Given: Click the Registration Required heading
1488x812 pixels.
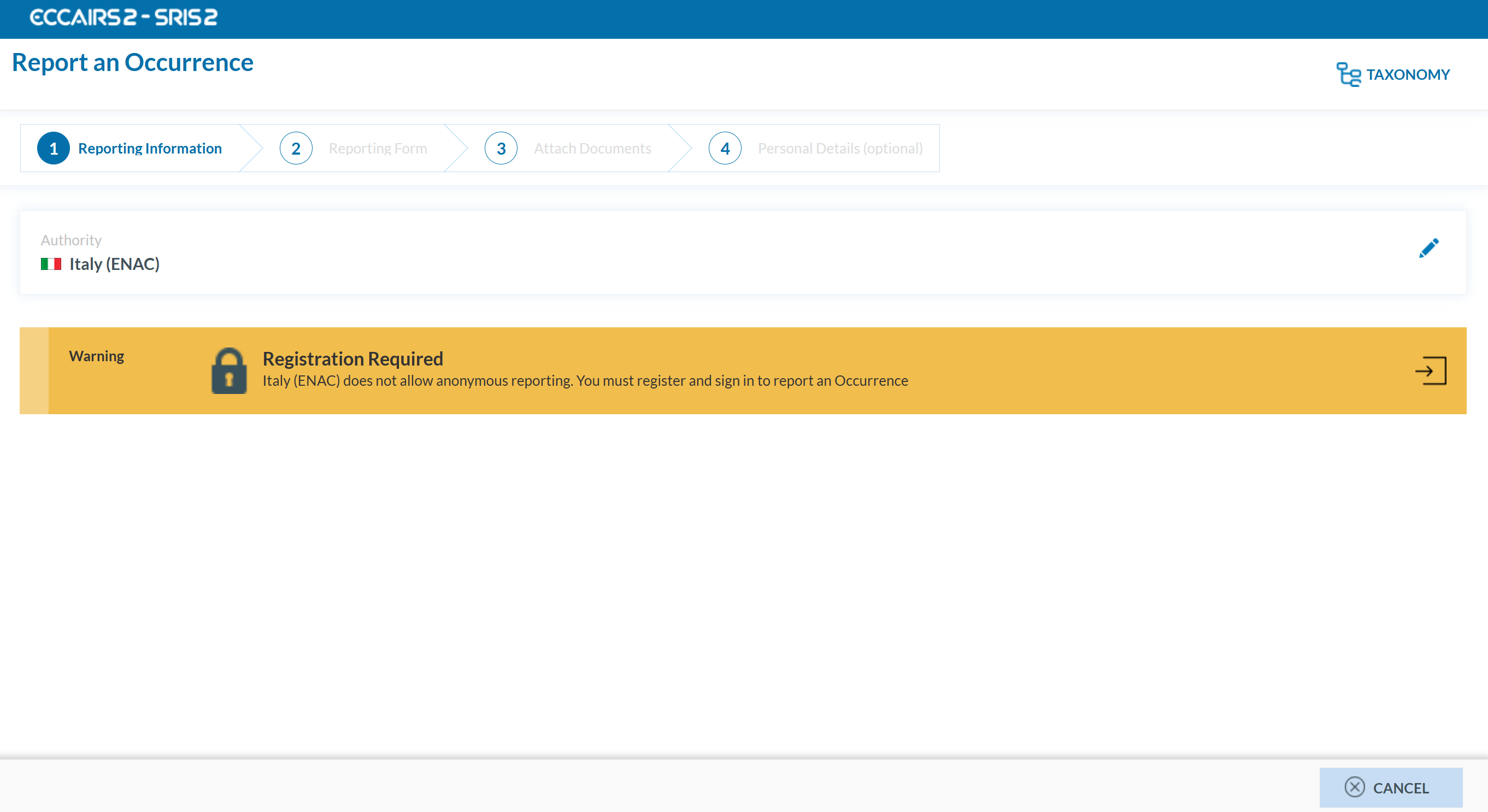Looking at the screenshot, I should point(352,358).
